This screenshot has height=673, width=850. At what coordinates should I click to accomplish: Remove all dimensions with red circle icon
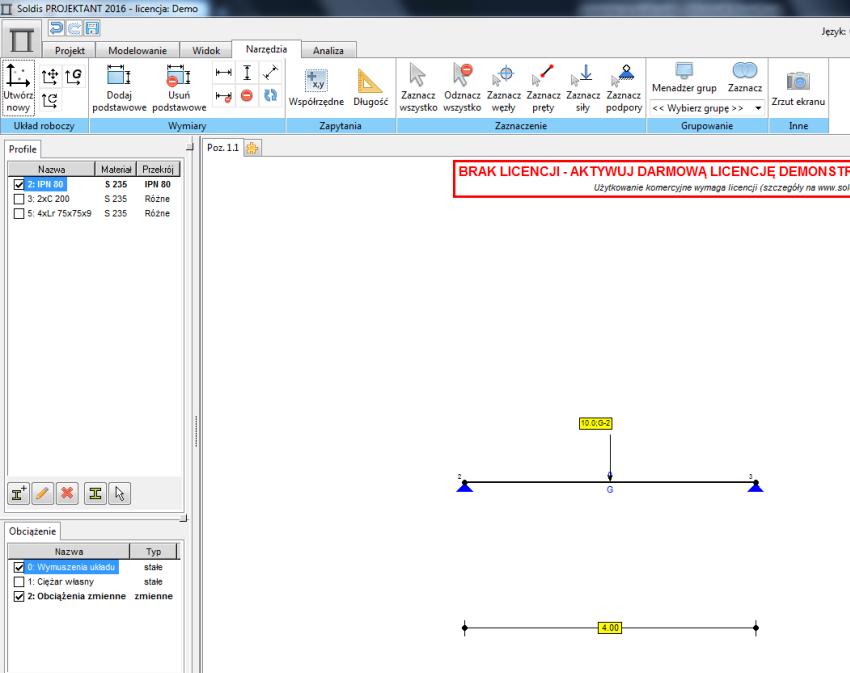pos(247,96)
